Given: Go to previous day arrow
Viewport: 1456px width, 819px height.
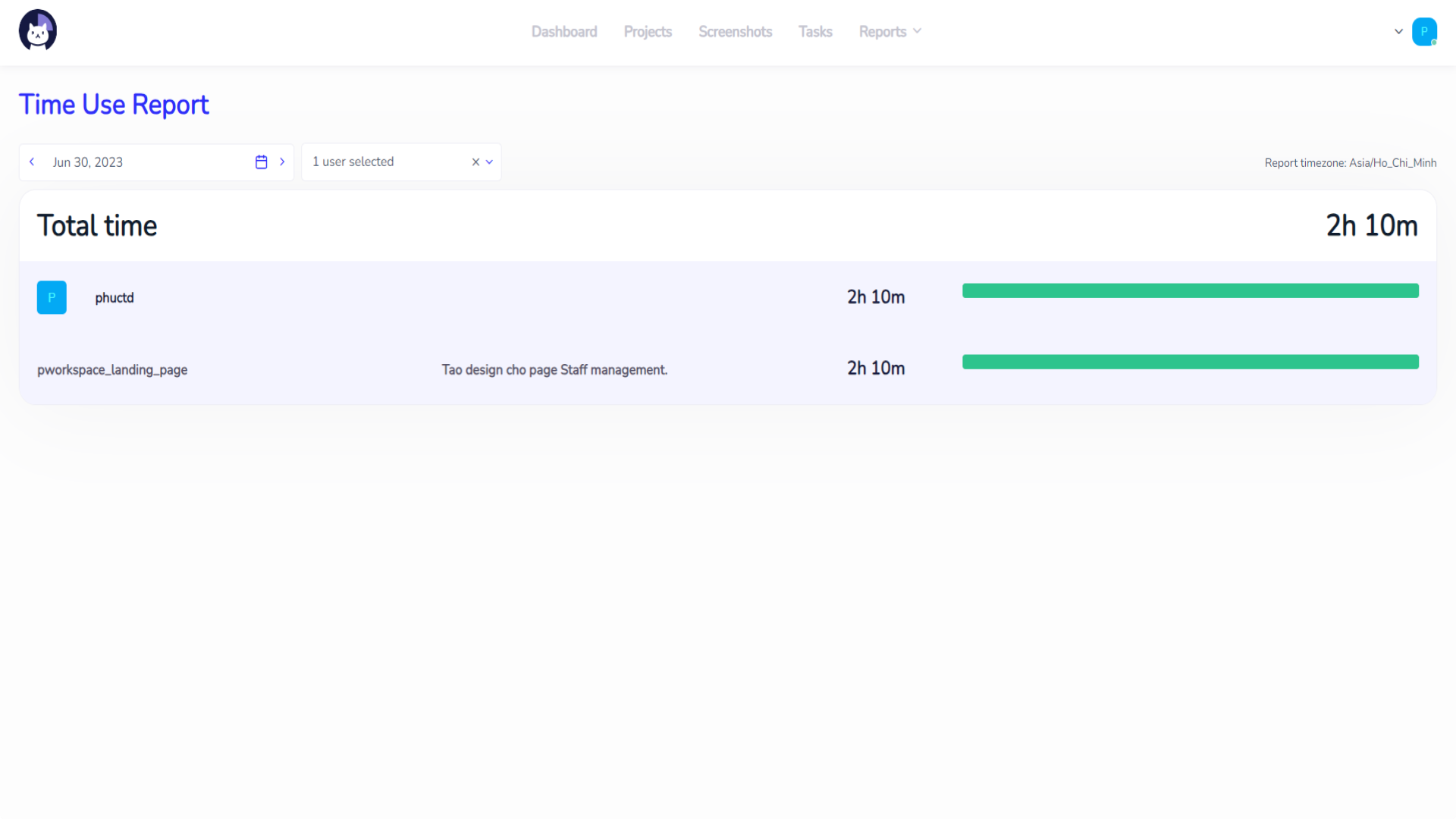Looking at the screenshot, I should click(32, 162).
